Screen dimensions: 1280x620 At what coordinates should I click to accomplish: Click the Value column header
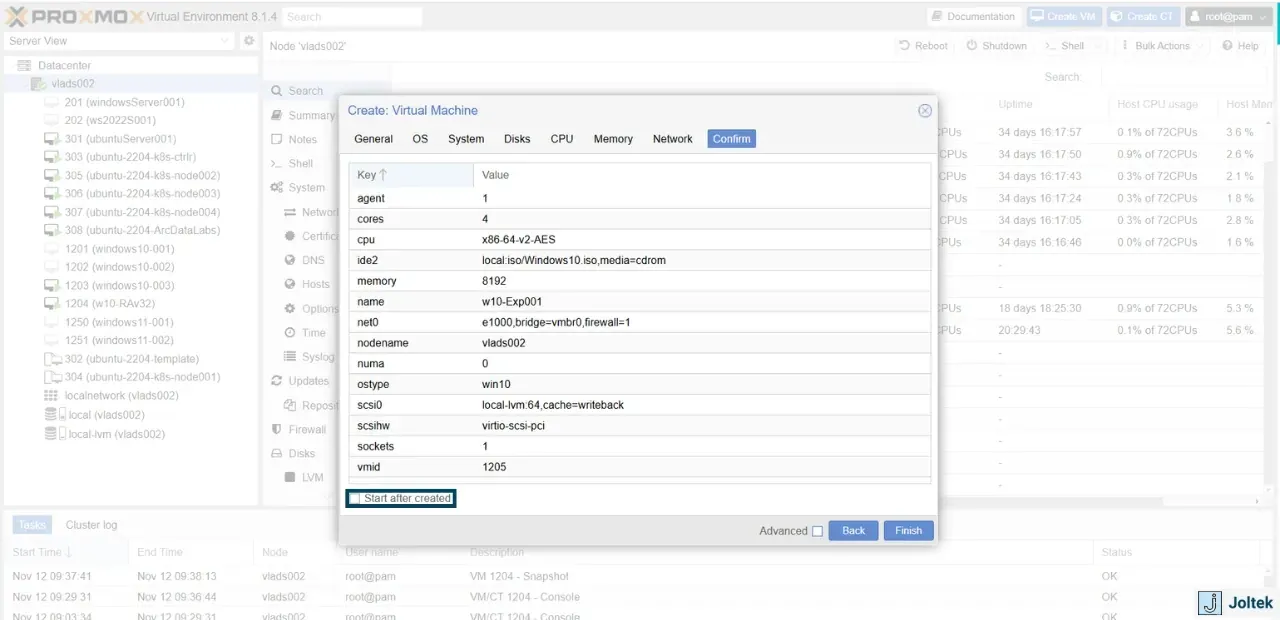[702, 175]
